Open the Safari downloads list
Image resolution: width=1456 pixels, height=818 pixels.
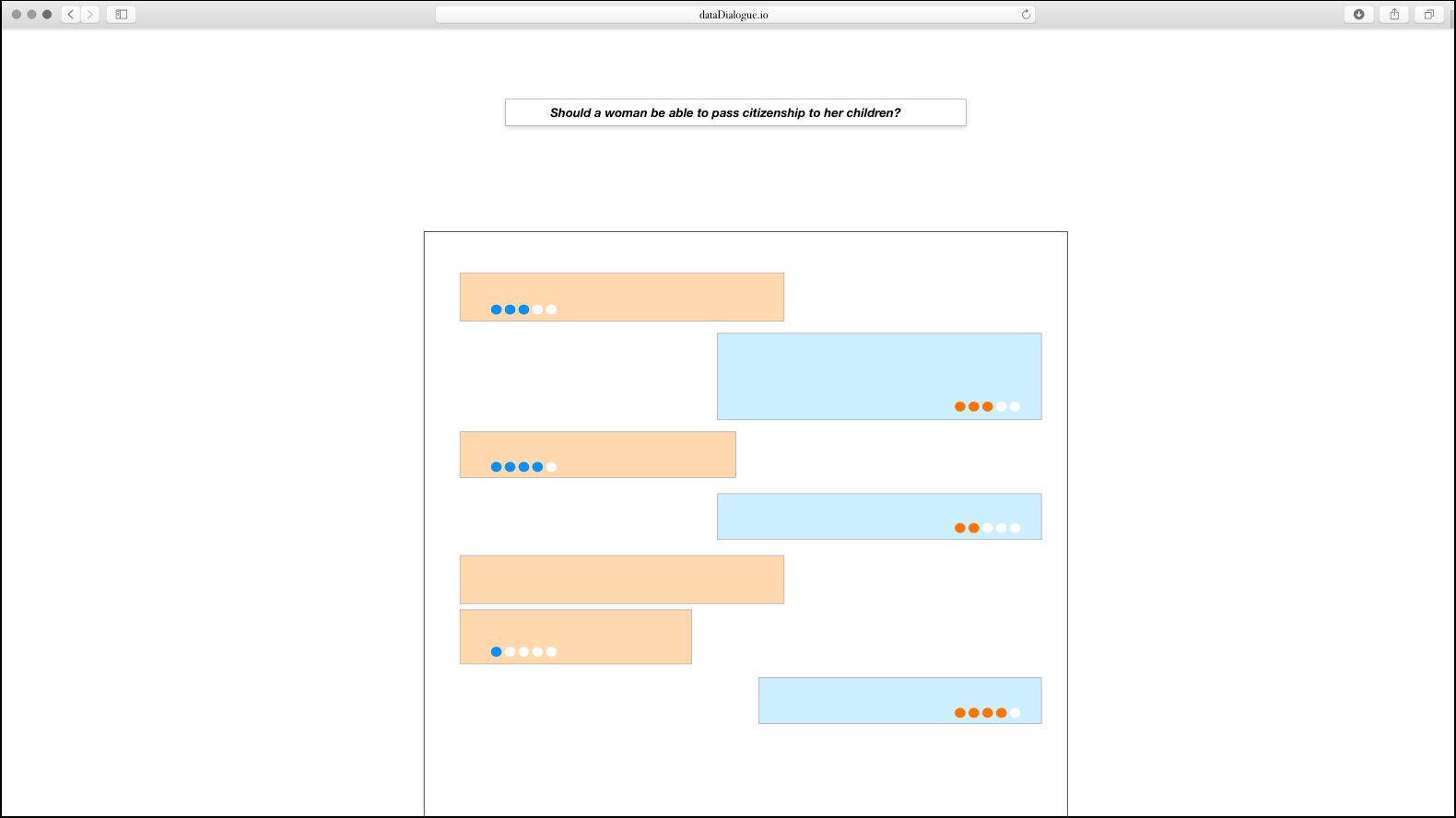coord(1358,15)
